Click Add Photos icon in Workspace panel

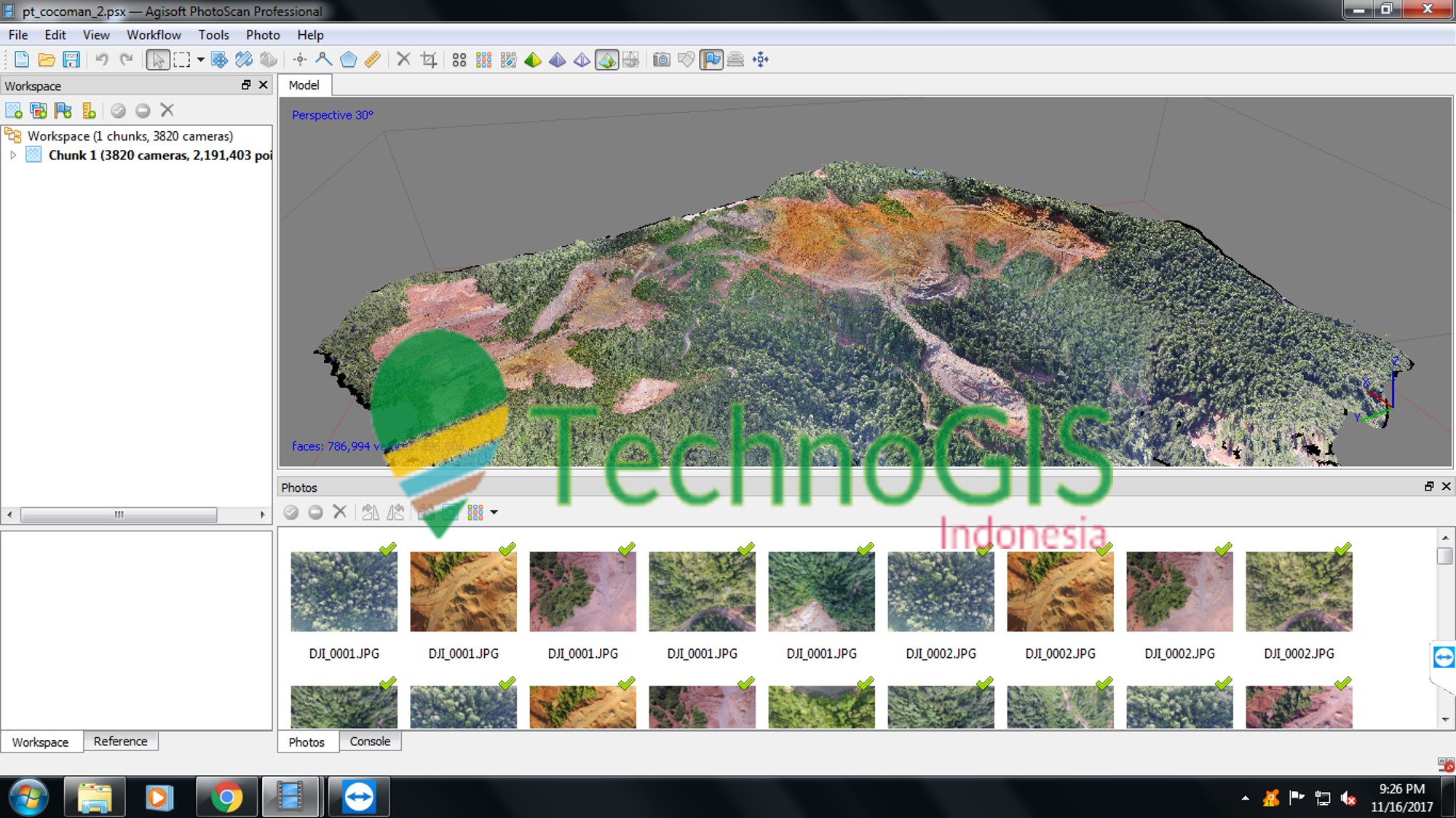39,111
